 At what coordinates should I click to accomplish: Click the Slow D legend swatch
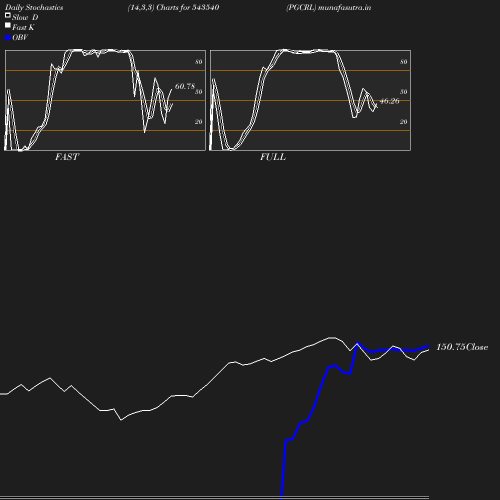(8, 15)
